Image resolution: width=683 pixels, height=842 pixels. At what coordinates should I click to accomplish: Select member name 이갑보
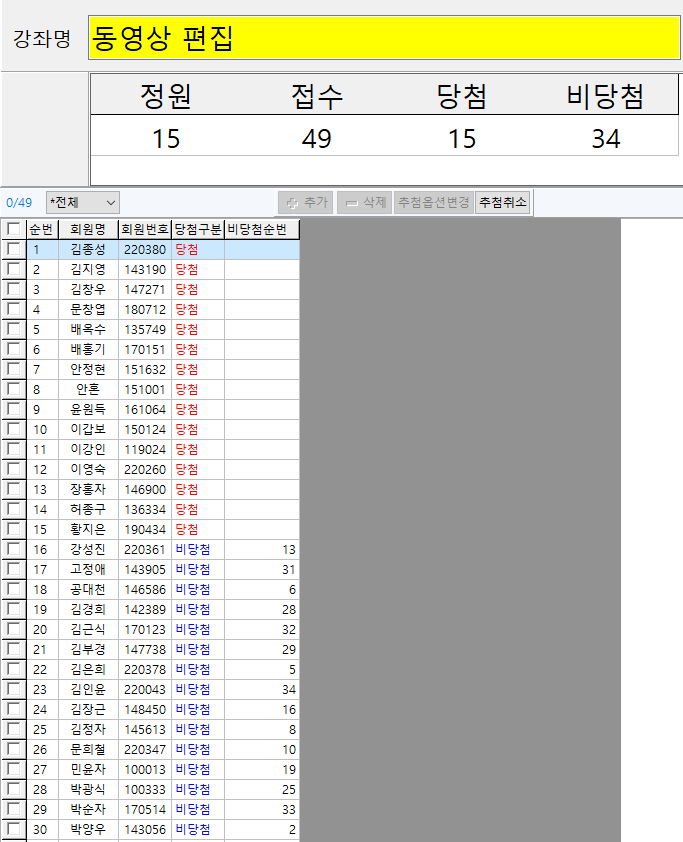coord(88,430)
